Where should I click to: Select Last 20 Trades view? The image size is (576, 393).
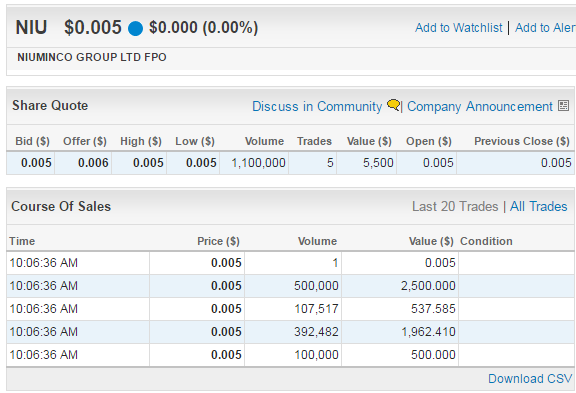point(455,206)
